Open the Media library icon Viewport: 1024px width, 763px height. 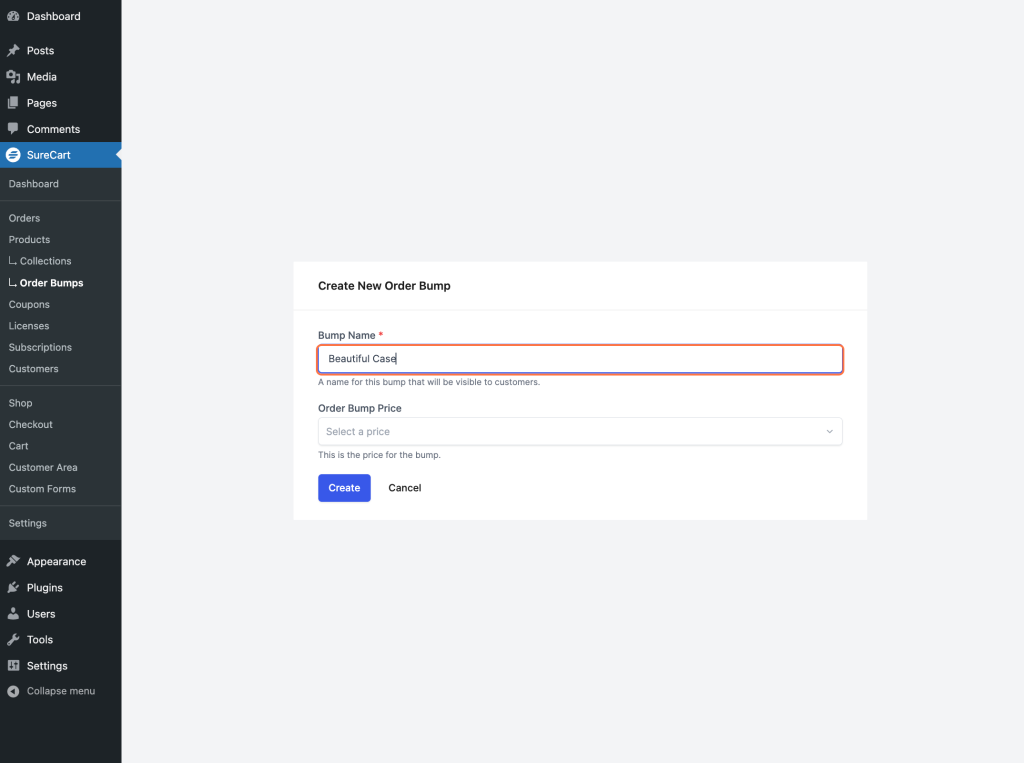coord(13,77)
